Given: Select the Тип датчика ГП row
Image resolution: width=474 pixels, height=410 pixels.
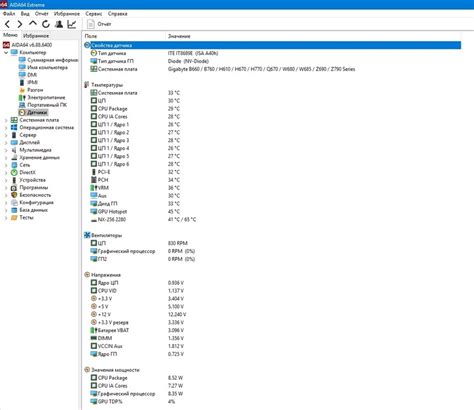Looking at the screenshot, I should pos(272,61).
